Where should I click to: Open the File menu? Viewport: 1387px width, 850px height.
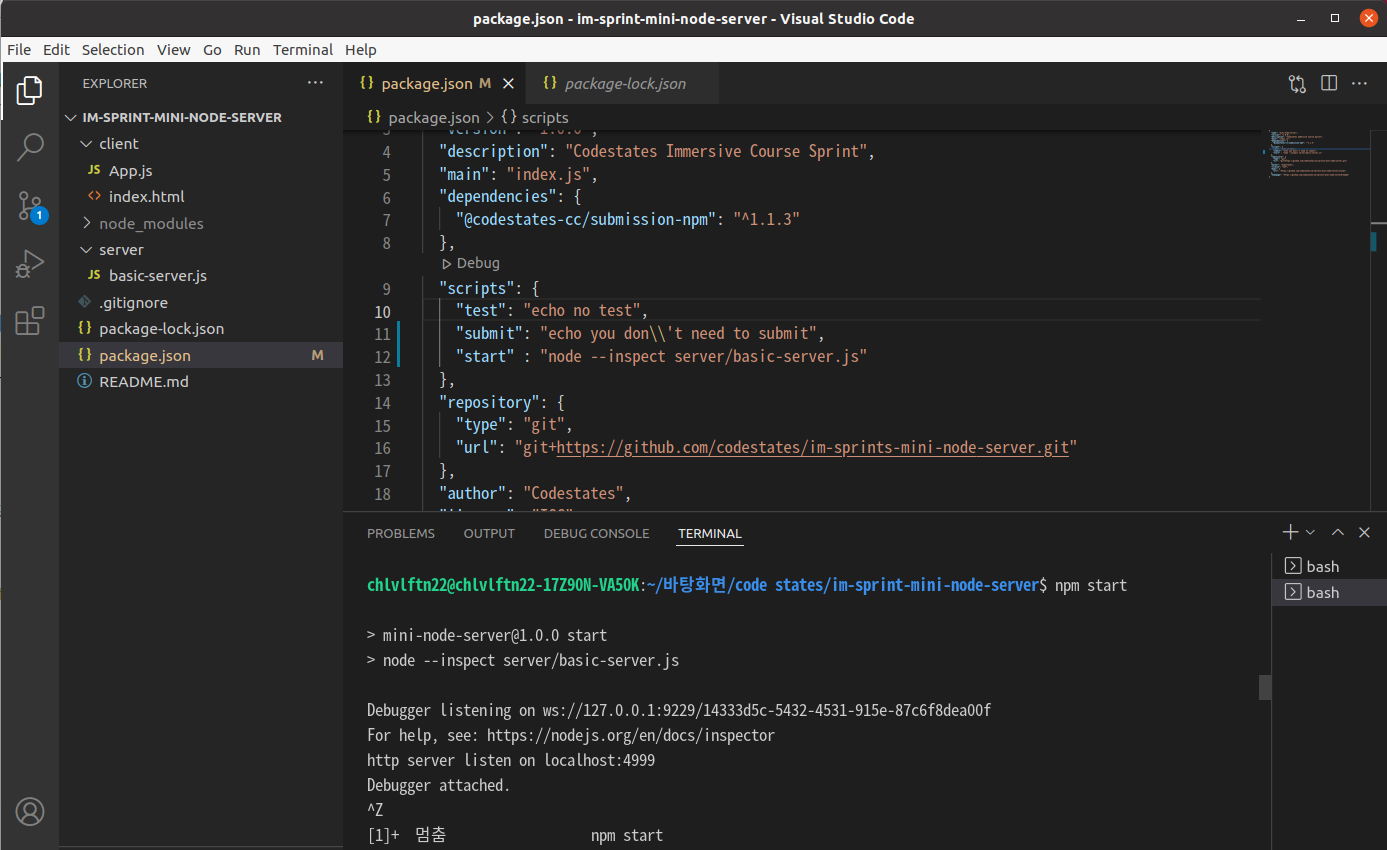[x=19, y=50]
